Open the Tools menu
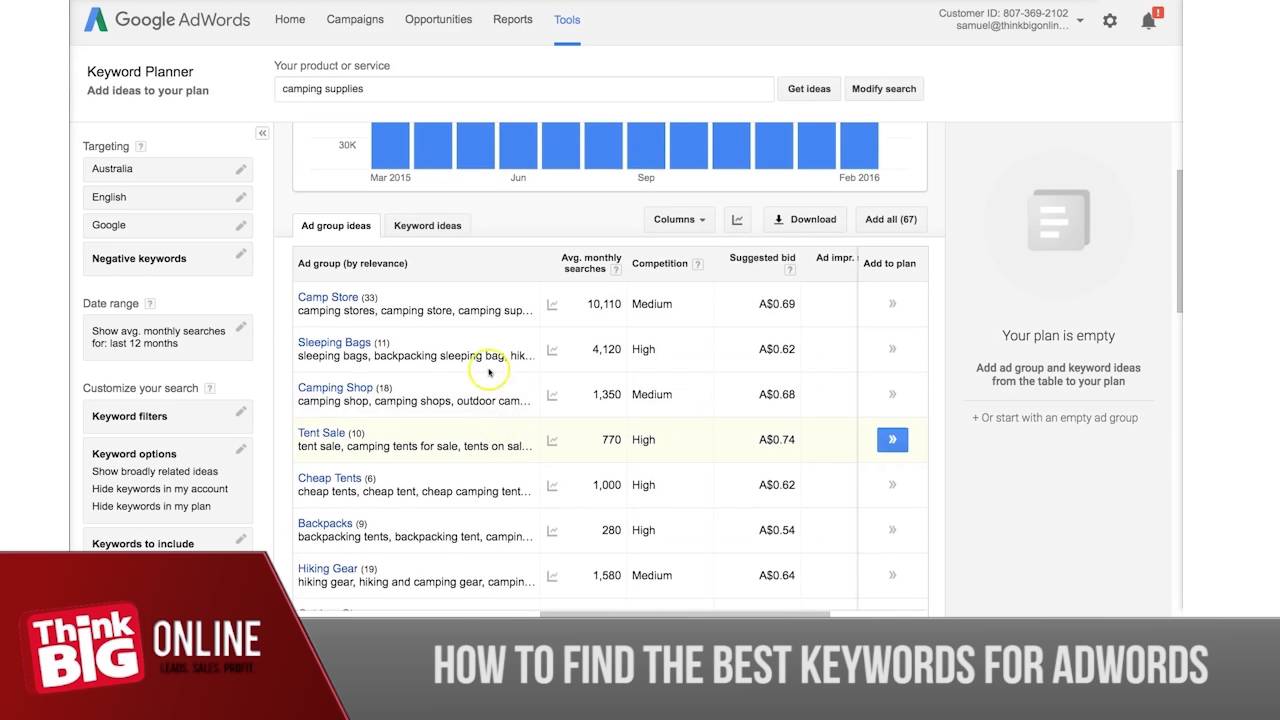Image resolution: width=1280 pixels, height=720 pixels. tap(567, 19)
